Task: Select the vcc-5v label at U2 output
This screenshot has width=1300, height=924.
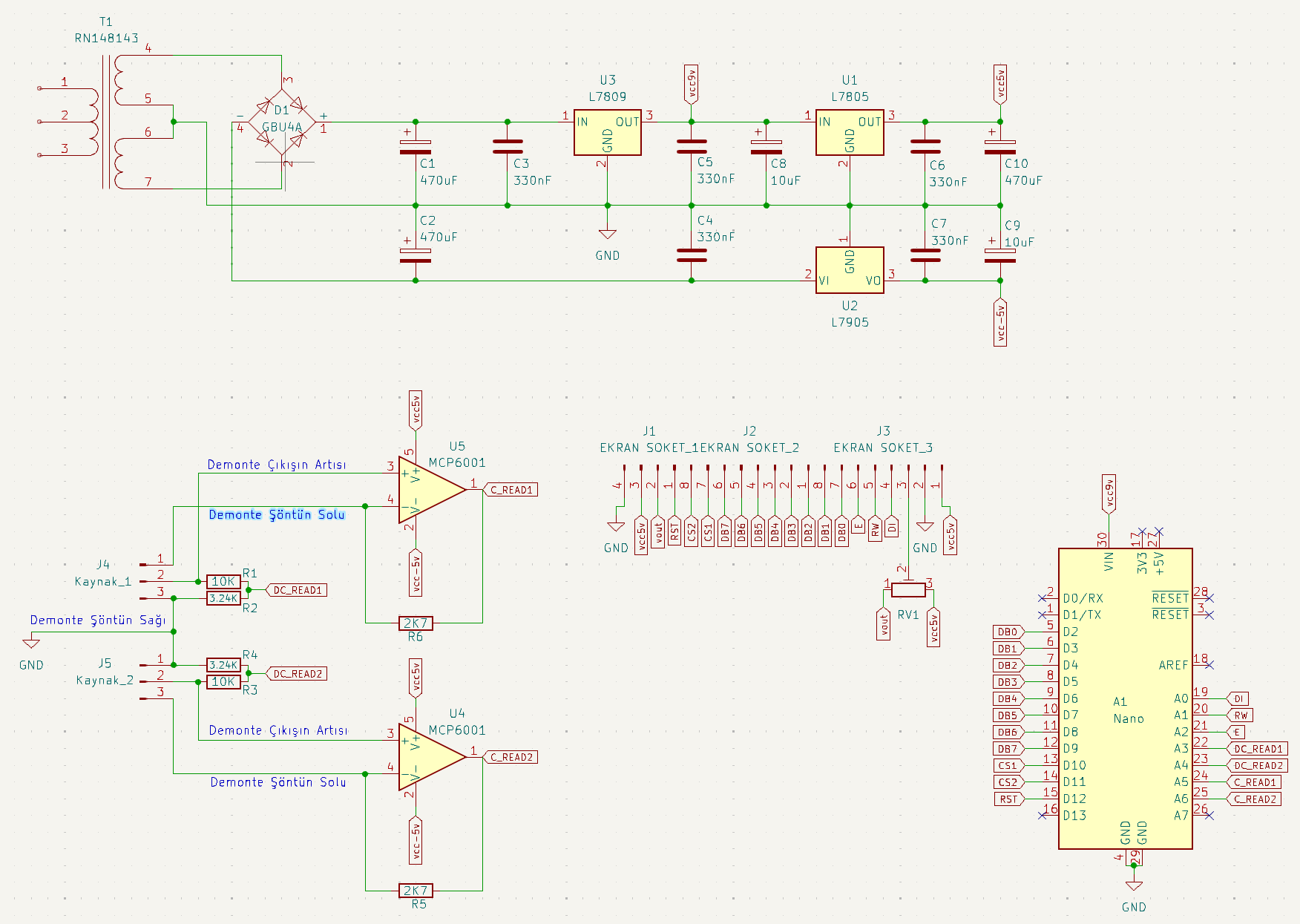Action: (1000, 322)
